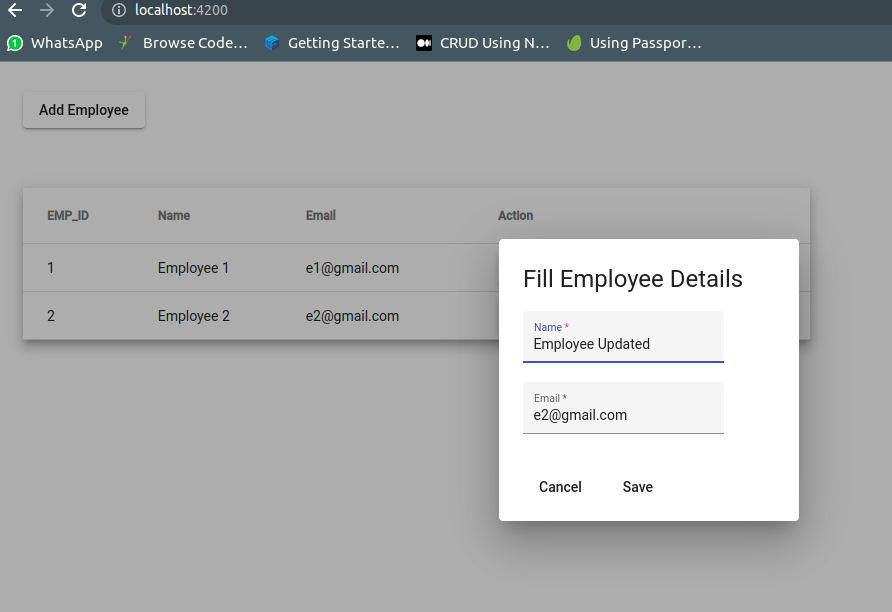Select the Employee 2 name cell
This screenshot has height=612, width=892.
click(x=194, y=316)
